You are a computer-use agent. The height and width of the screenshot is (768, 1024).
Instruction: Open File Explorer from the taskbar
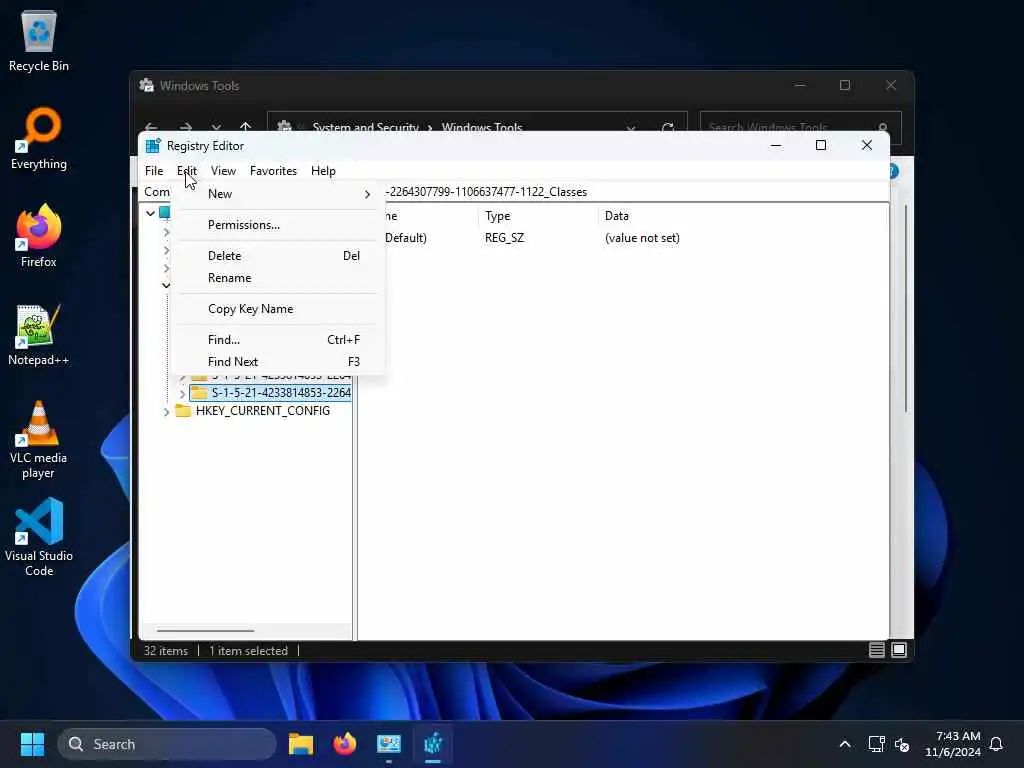[x=301, y=744]
